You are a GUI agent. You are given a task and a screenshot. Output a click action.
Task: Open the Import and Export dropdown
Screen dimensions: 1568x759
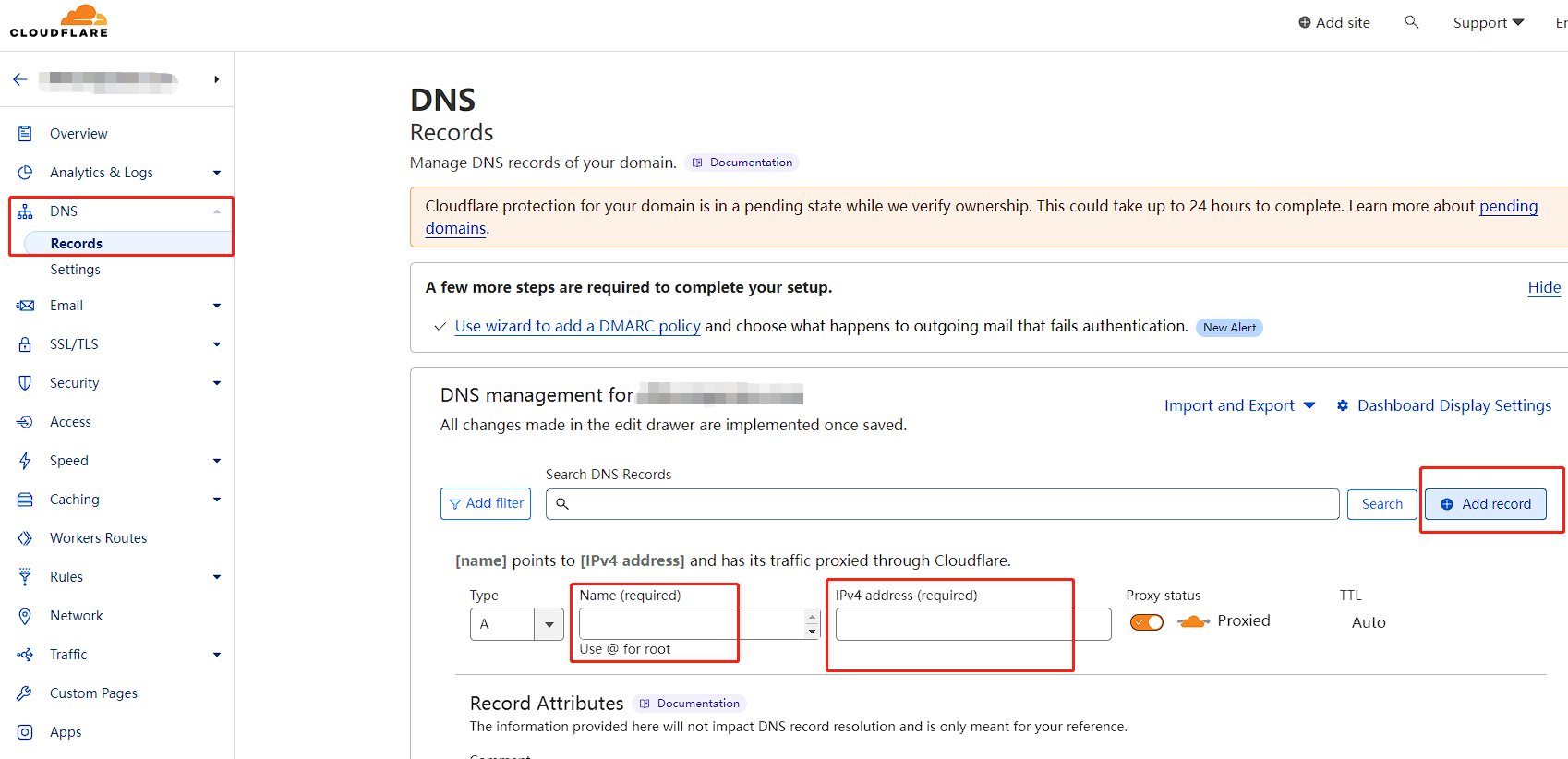click(x=1239, y=405)
